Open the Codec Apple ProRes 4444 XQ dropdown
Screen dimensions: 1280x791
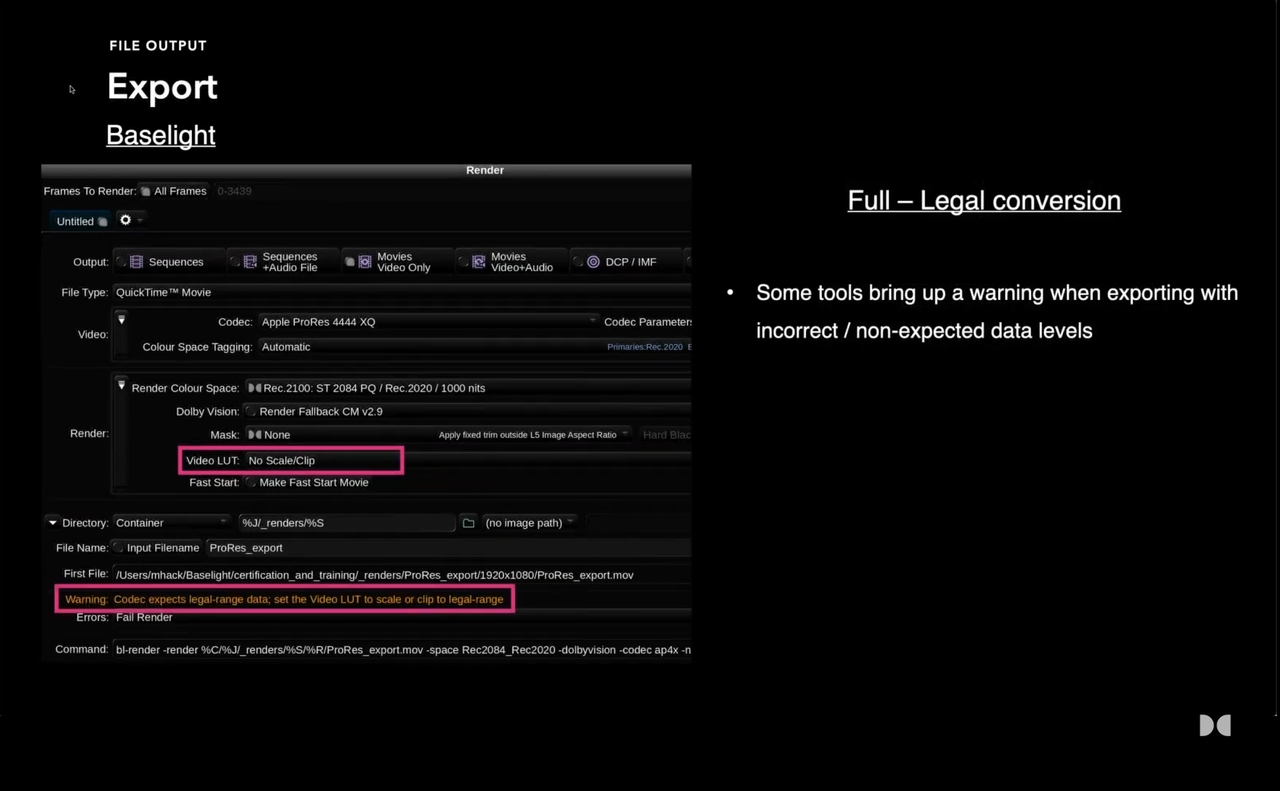click(428, 322)
